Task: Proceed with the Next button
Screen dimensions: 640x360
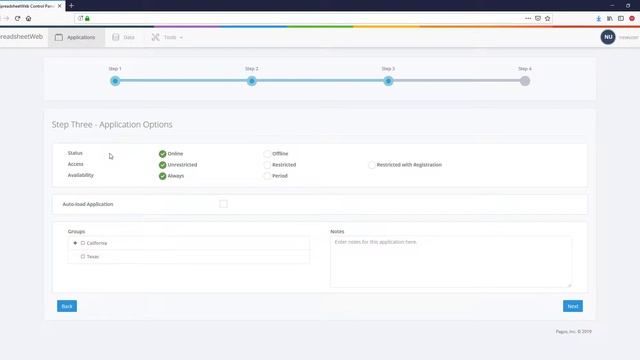Action: (573, 306)
